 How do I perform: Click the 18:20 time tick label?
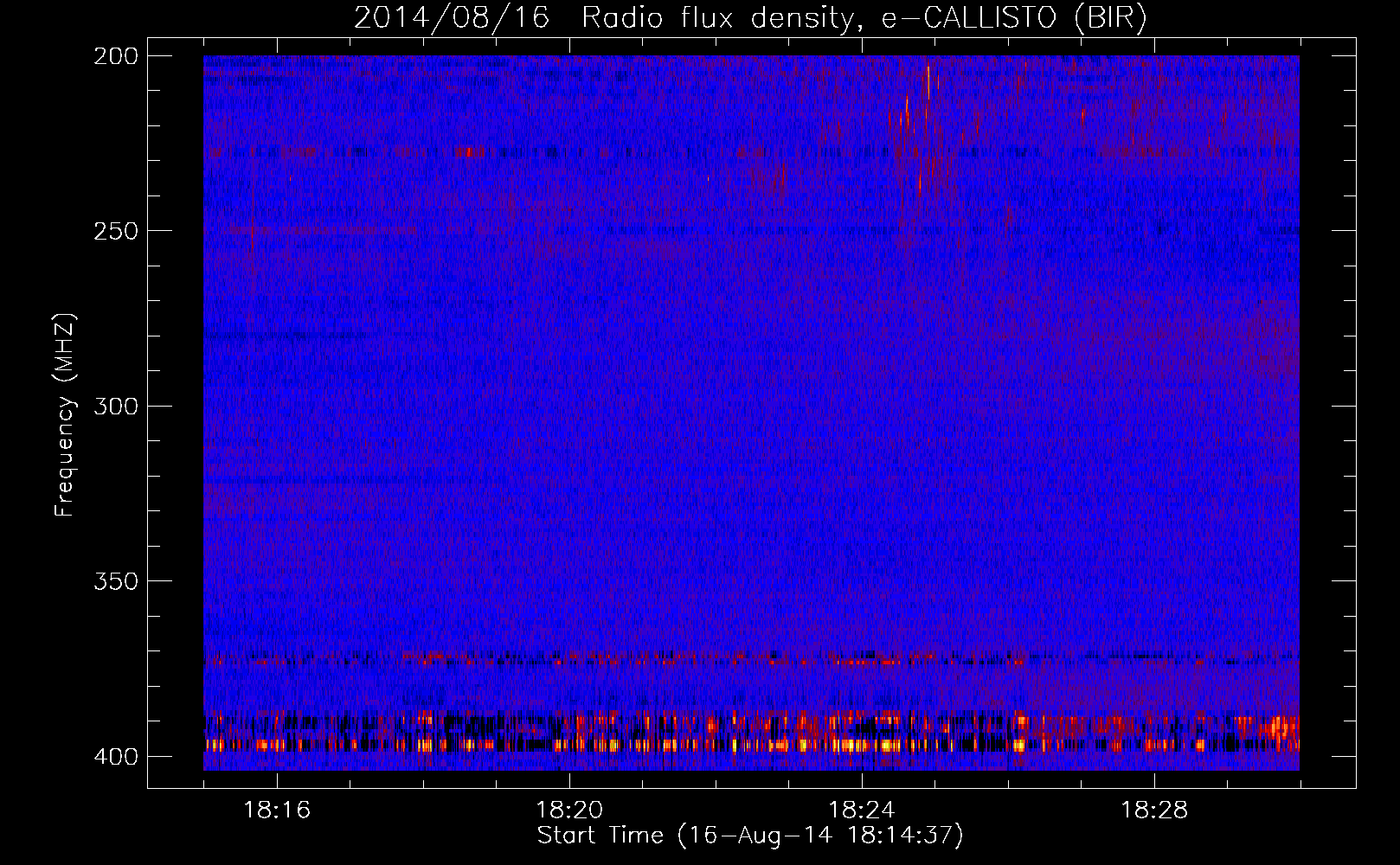[569, 810]
